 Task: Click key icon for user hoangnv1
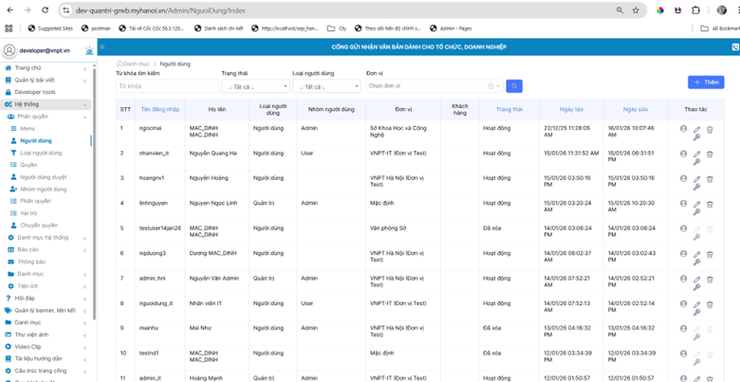click(x=697, y=187)
